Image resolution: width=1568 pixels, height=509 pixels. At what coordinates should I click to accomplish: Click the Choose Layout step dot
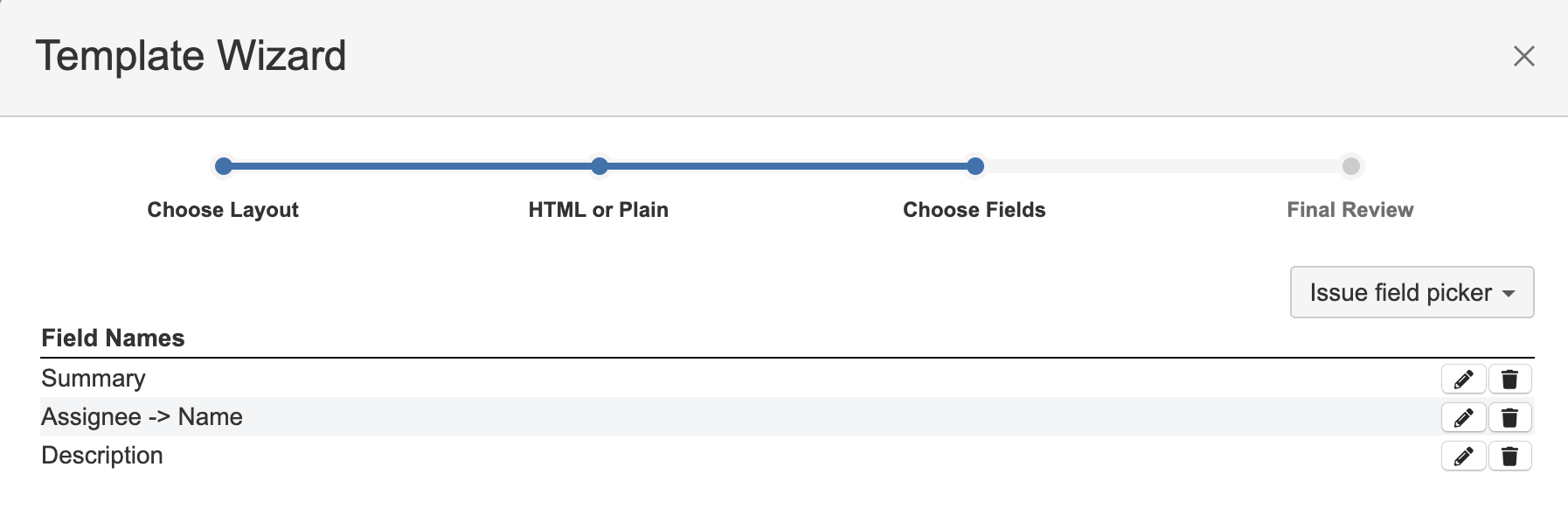pyautogui.click(x=224, y=166)
